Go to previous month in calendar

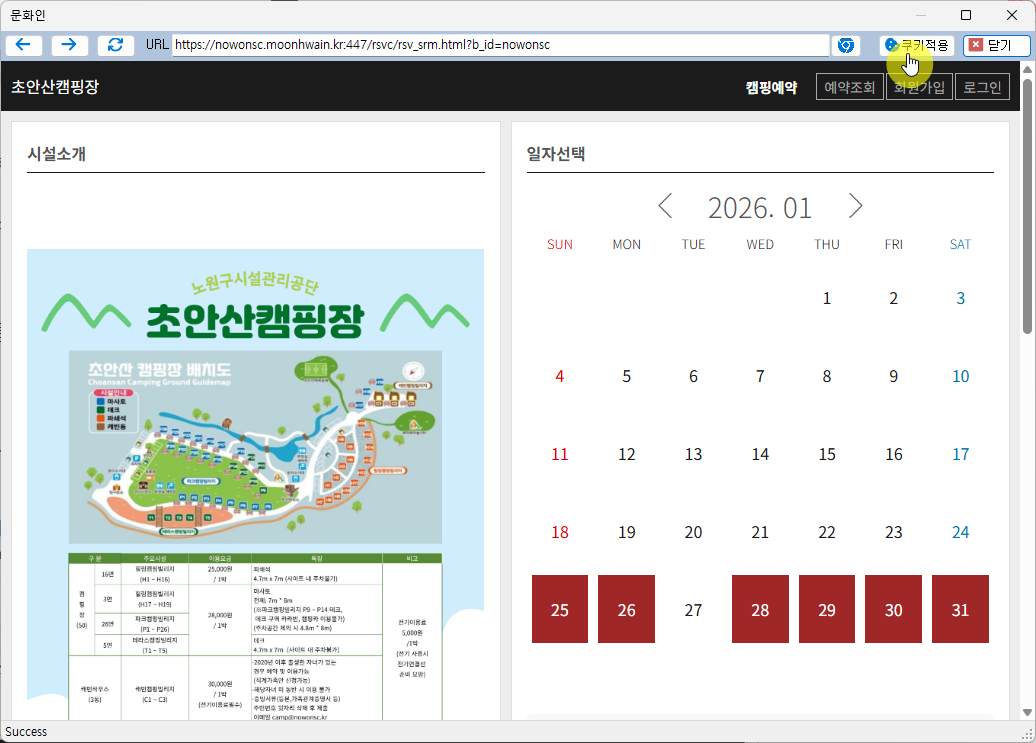[665, 206]
